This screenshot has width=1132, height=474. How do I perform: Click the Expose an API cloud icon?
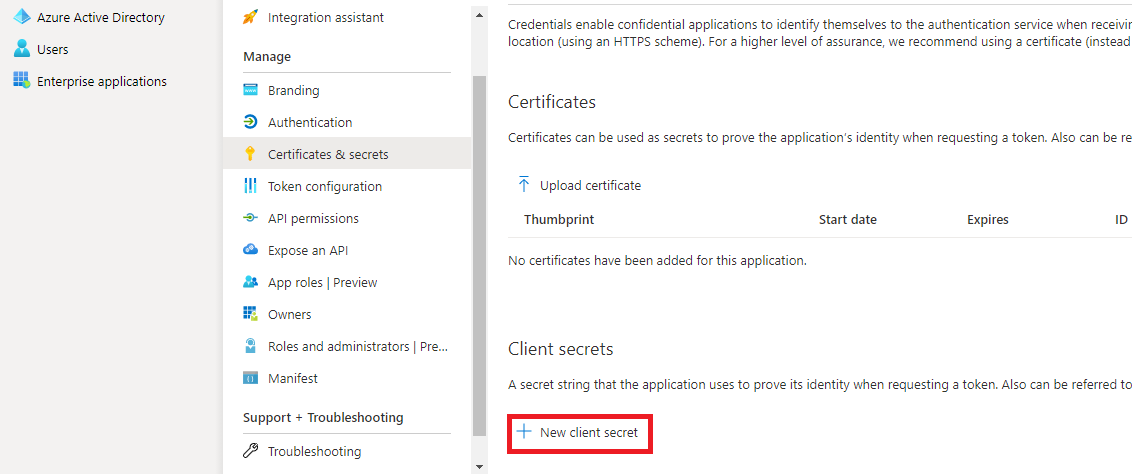click(x=251, y=250)
